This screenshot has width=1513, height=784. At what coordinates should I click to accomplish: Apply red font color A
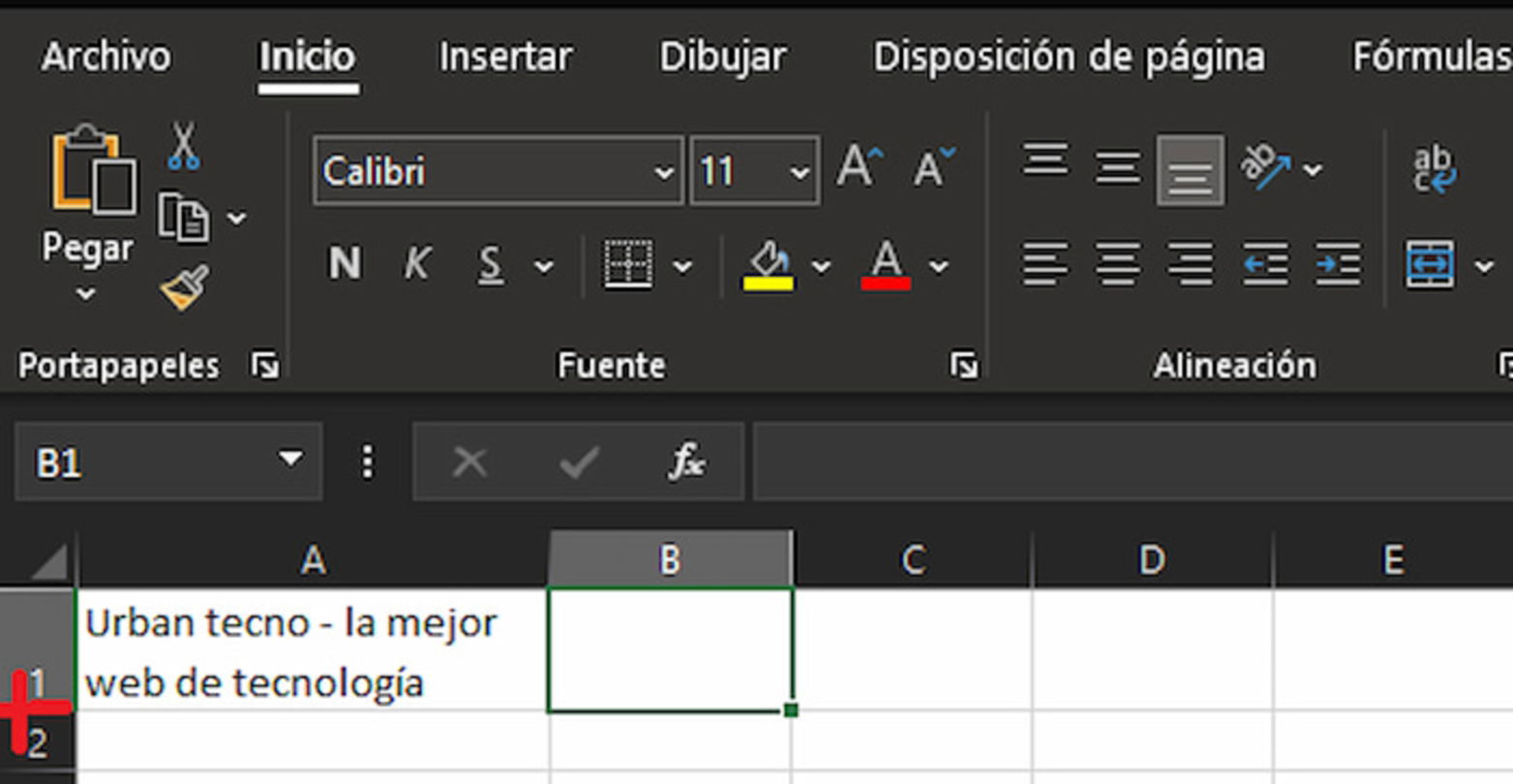[x=886, y=265]
